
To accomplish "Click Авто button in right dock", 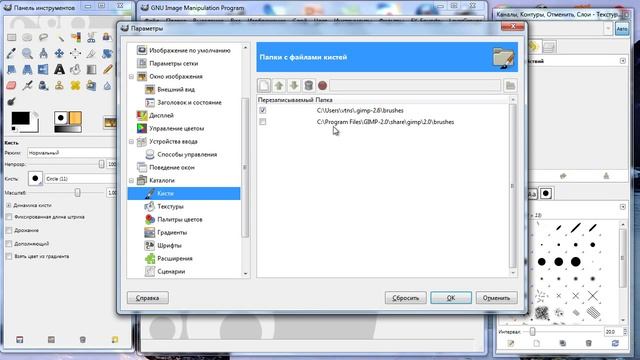I will 622,29.
